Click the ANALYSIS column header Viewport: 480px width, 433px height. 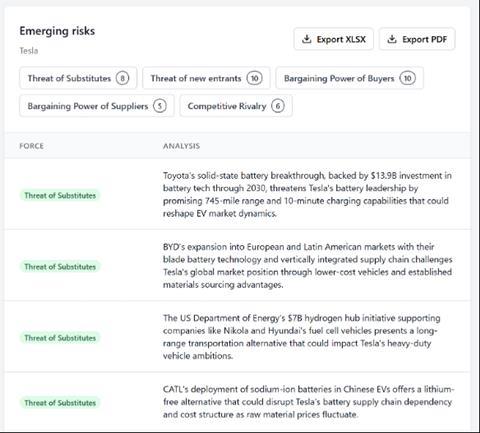(181, 146)
